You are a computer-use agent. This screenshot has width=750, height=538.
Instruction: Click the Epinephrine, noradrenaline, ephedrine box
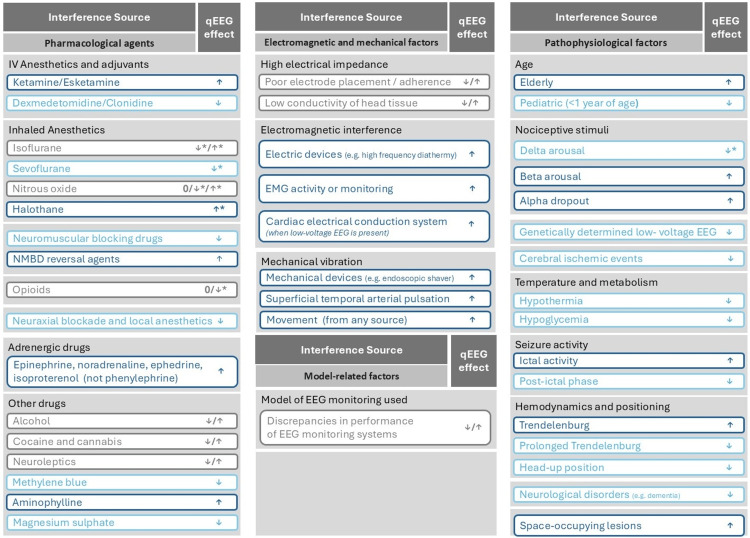122,371
